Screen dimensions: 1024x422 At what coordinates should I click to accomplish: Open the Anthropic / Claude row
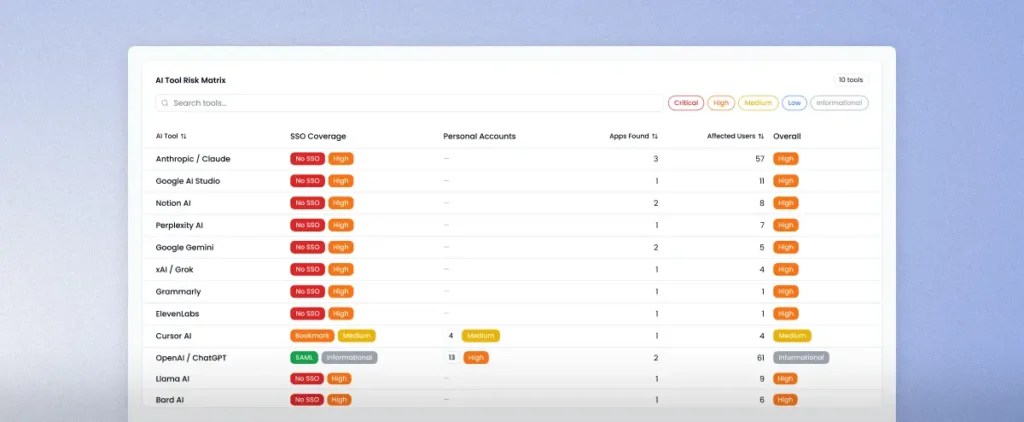[192, 159]
